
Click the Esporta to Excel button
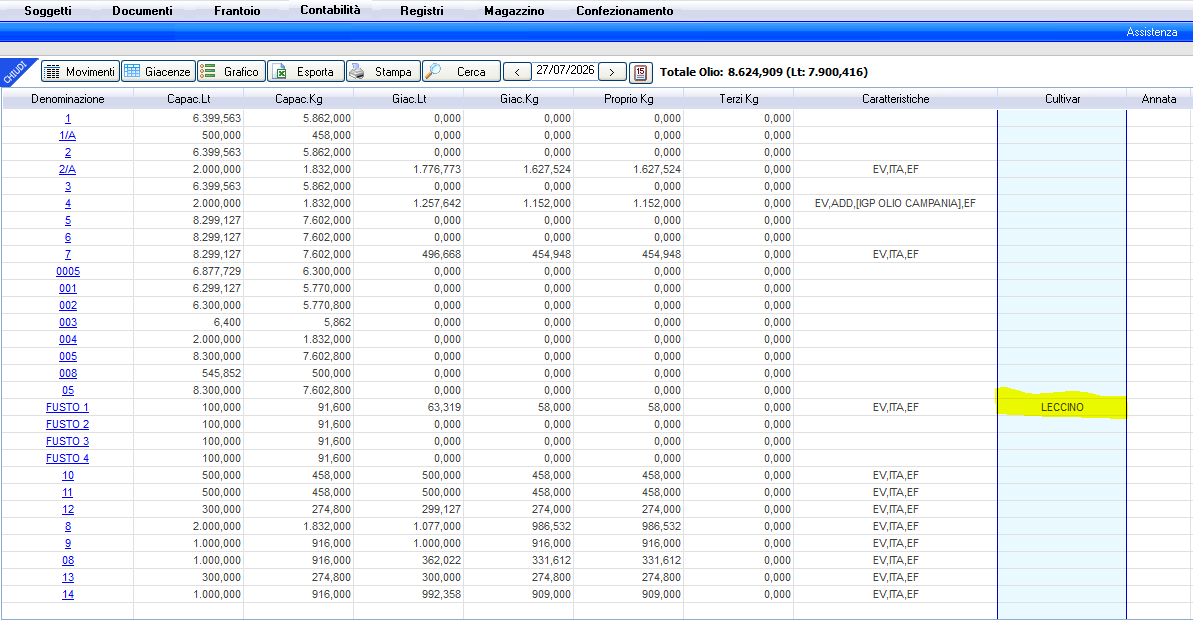(x=306, y=72)
